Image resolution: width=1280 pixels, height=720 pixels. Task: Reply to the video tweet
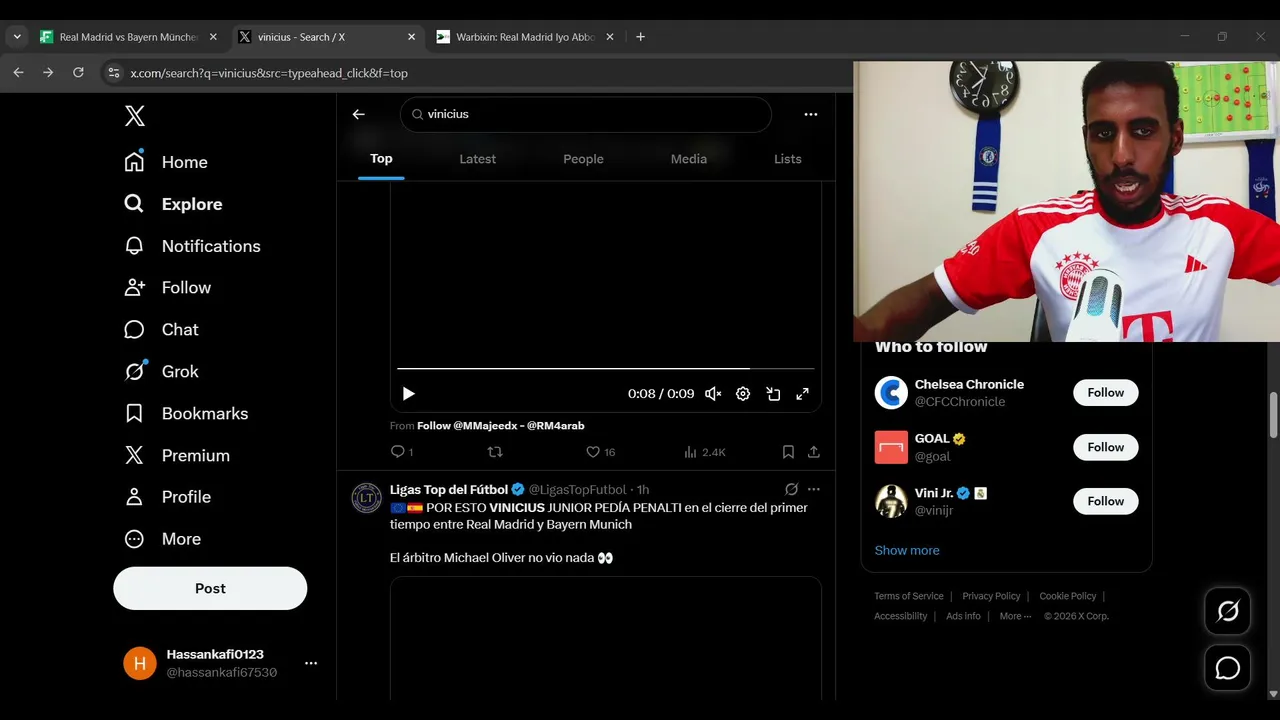[401, 452]
